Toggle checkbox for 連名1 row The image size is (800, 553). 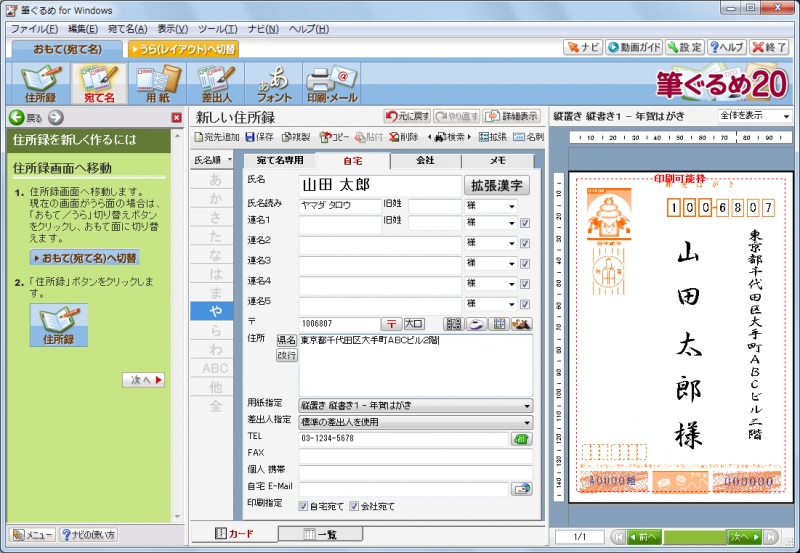(525, 223)
